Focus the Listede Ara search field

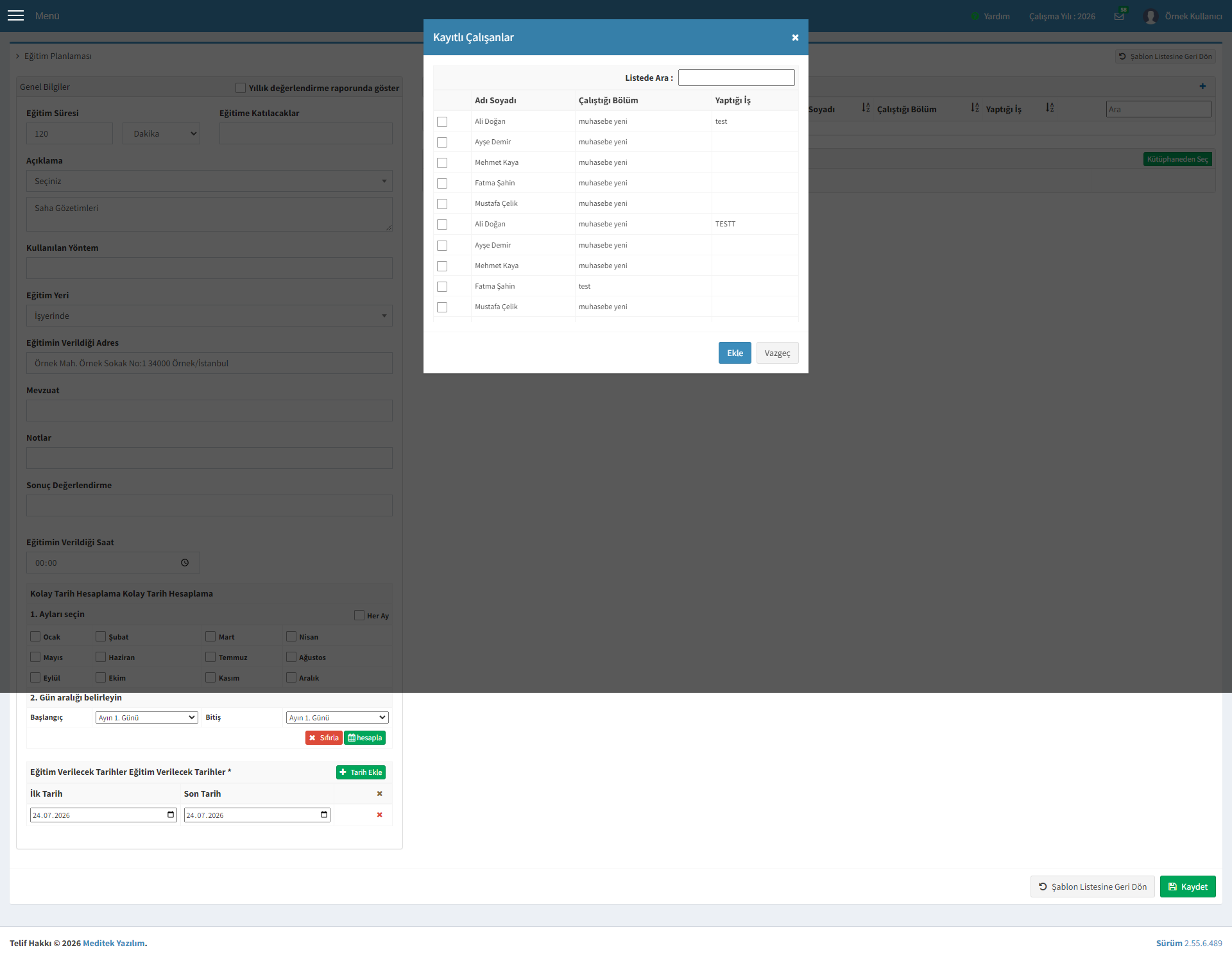pyautogui.click(x=736, y=78)
